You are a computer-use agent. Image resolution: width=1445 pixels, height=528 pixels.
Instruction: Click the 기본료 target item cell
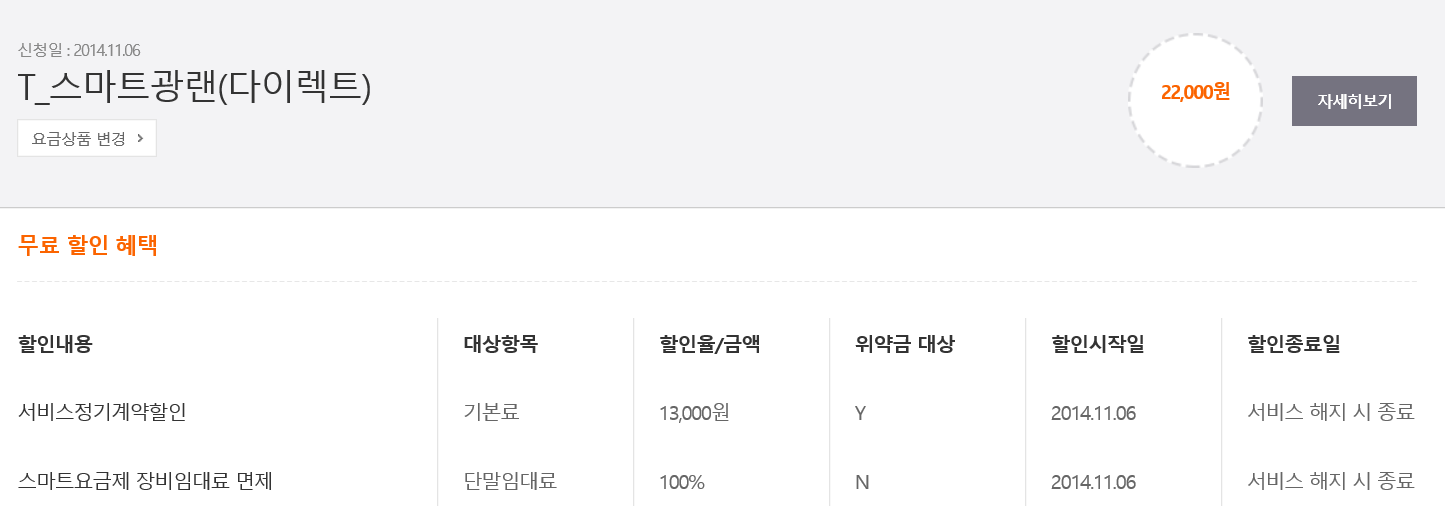point(491,412)
